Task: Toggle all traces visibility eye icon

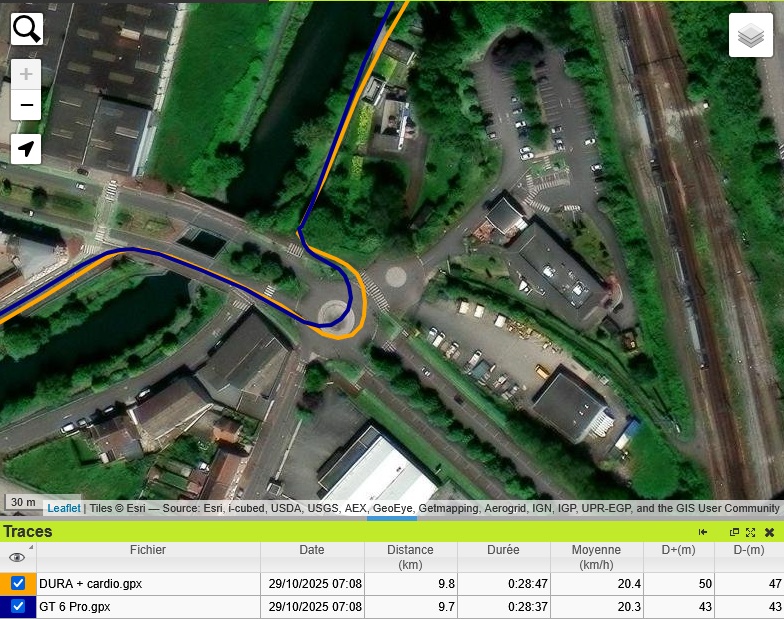Action: coord(17,557)
